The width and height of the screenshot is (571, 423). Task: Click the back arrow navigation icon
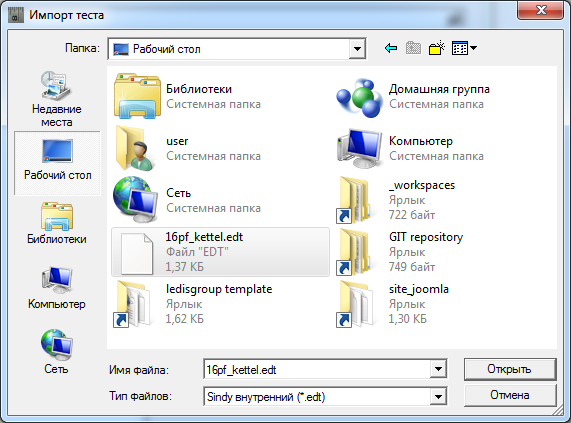click(391, 48)
